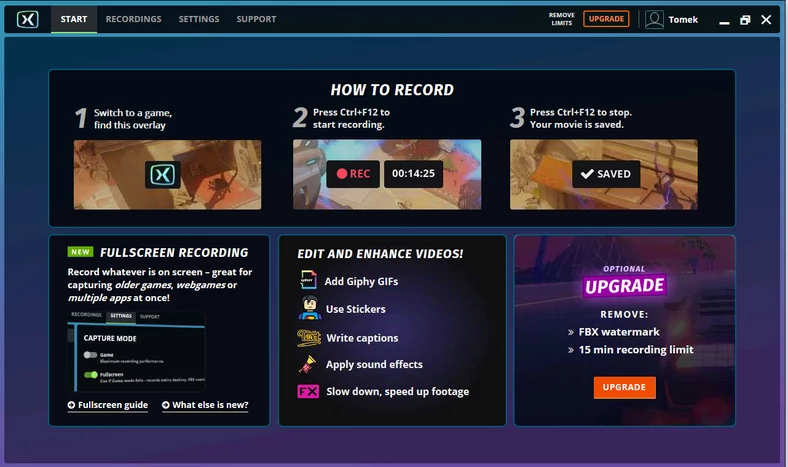Click the pink FX speed icon

coord(308,391)
